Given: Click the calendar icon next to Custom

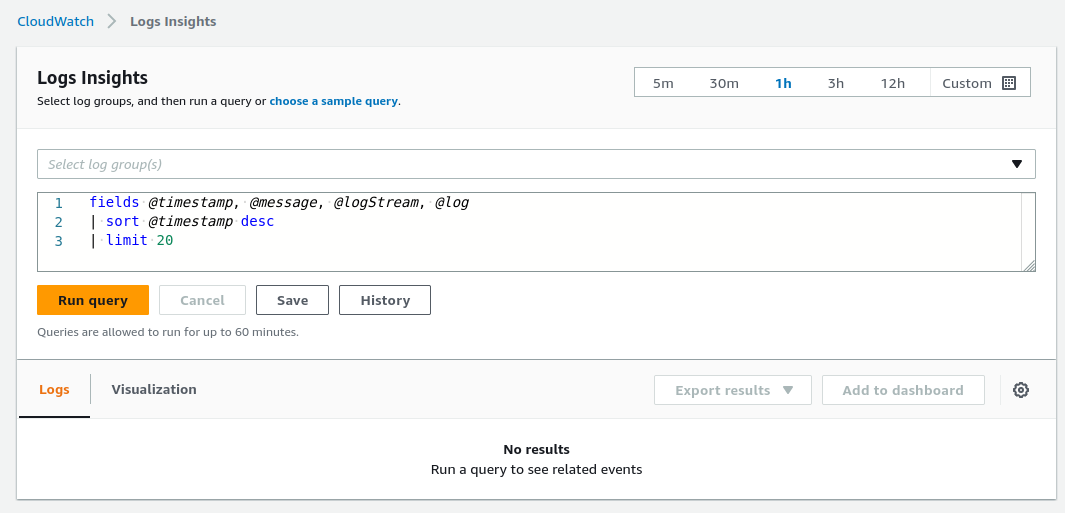Looking at the screenshot, I should point(1009,83).
